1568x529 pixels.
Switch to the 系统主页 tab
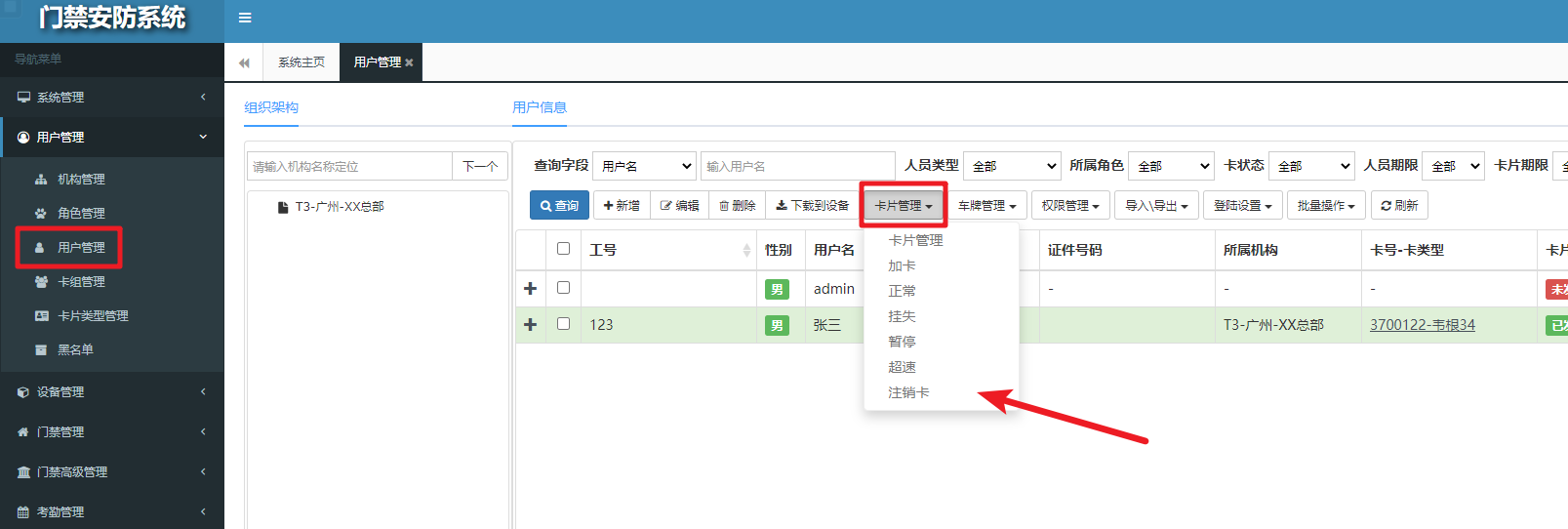click(302, 62)
